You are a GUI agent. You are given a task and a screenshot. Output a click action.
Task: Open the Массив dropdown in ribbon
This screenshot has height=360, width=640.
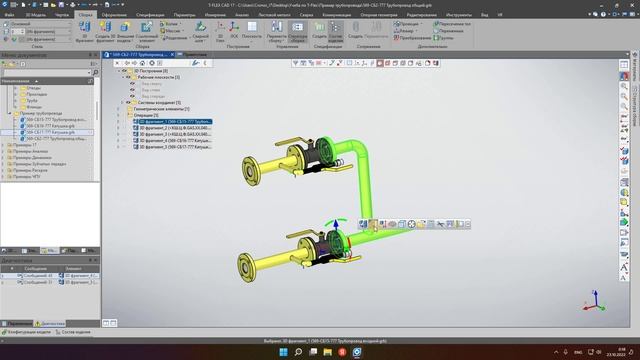click(183, 31)
